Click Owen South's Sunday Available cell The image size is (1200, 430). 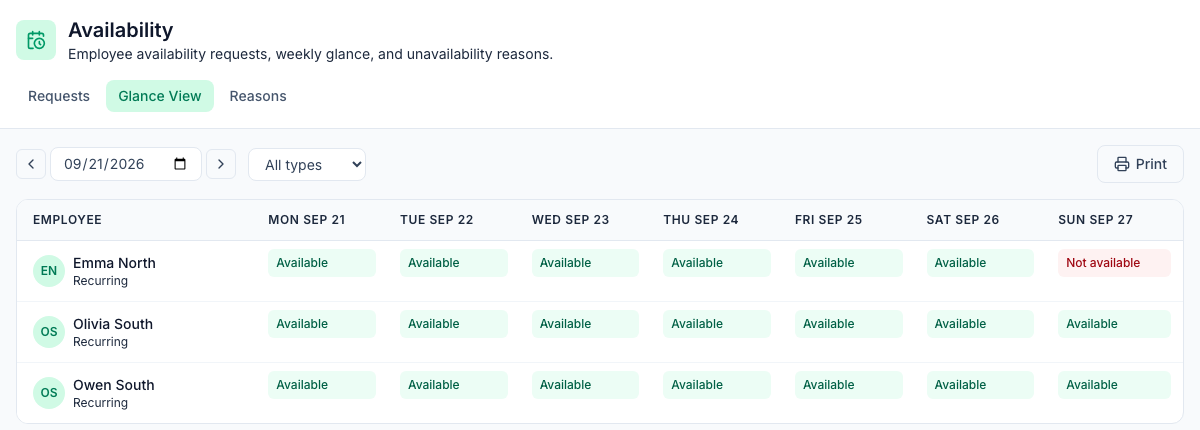(1114, 385)
